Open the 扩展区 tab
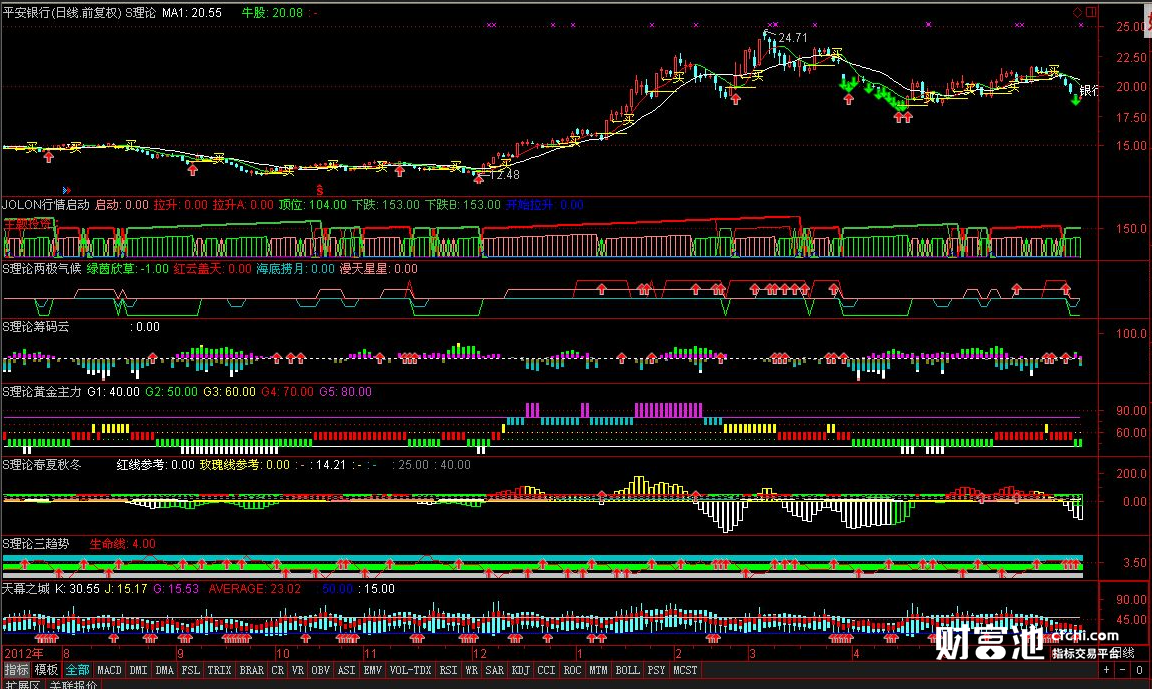This screenshot has width=1152, height=689. pyautogui.click(x=23, y=685)
